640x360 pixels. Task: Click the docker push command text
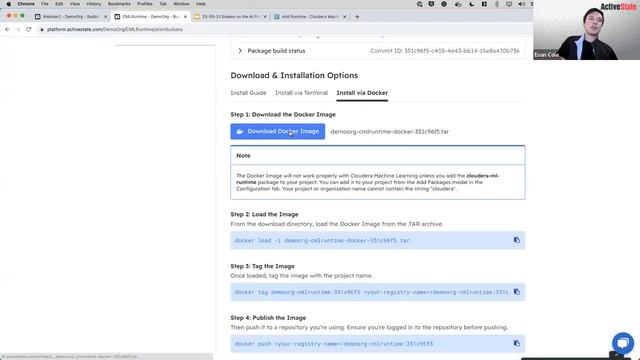tap(334, 344)
